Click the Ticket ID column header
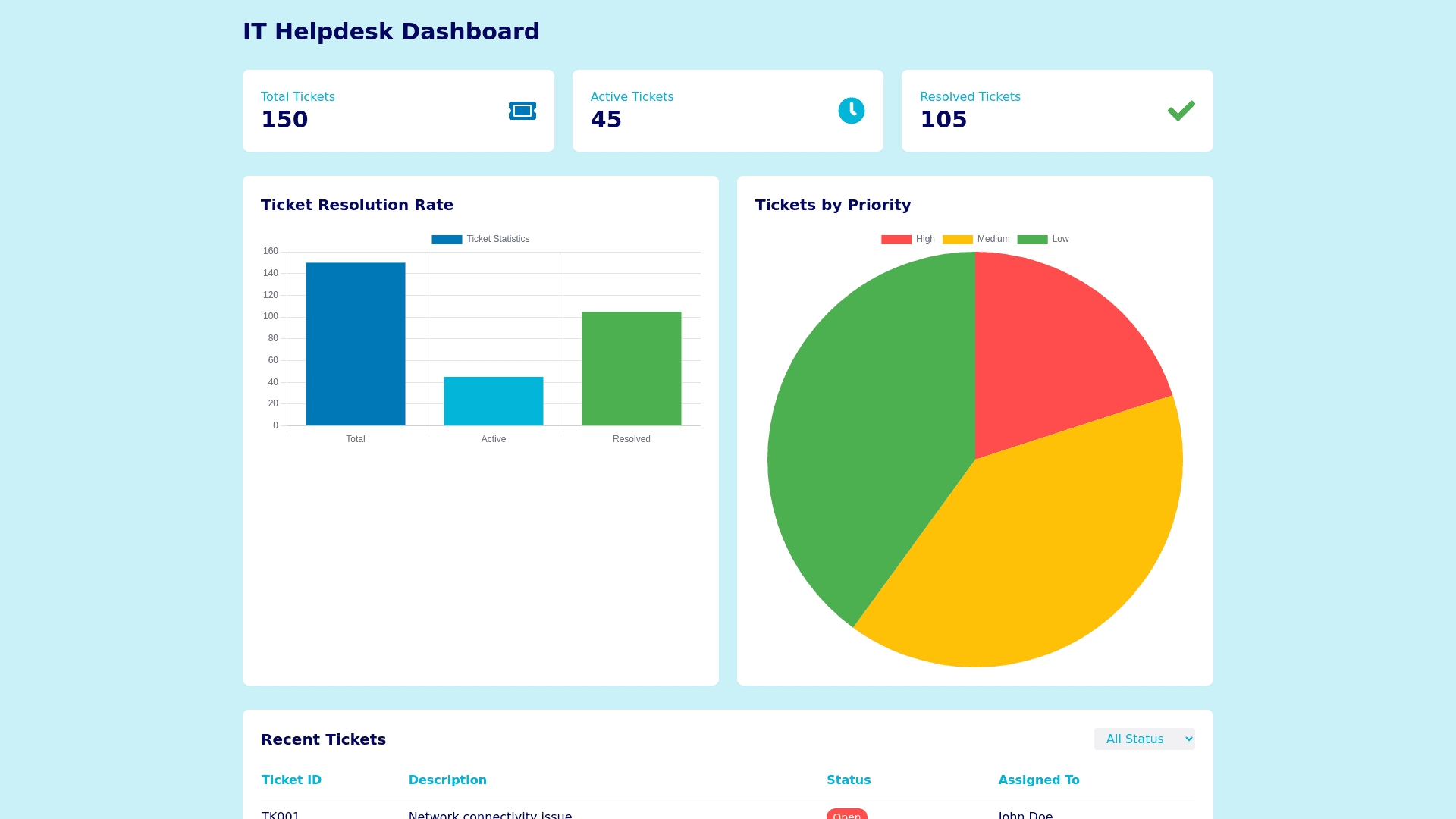Viewport: 1456px width, 819px height. [291, 780]
